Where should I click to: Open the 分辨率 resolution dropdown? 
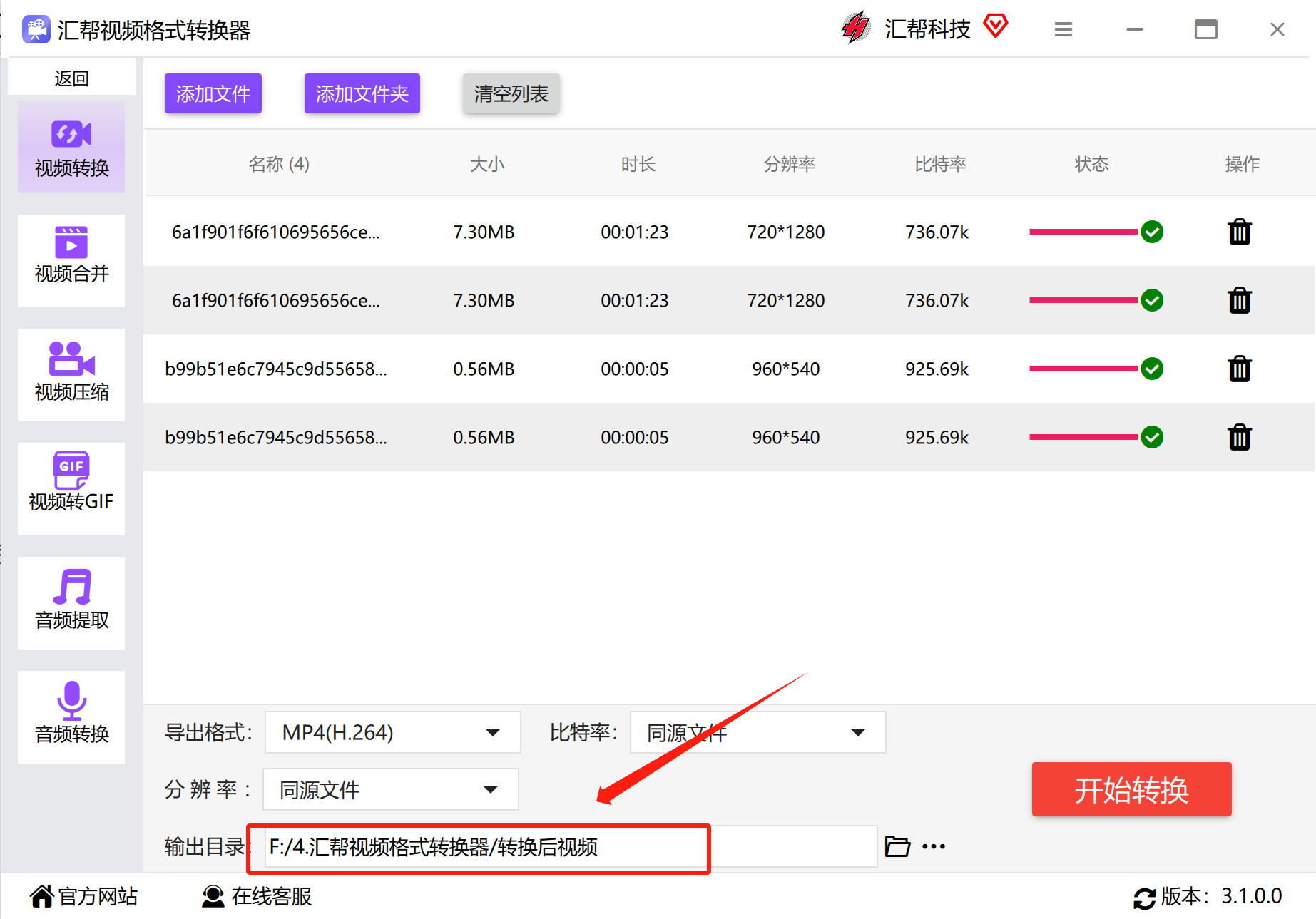click(391, 789)
